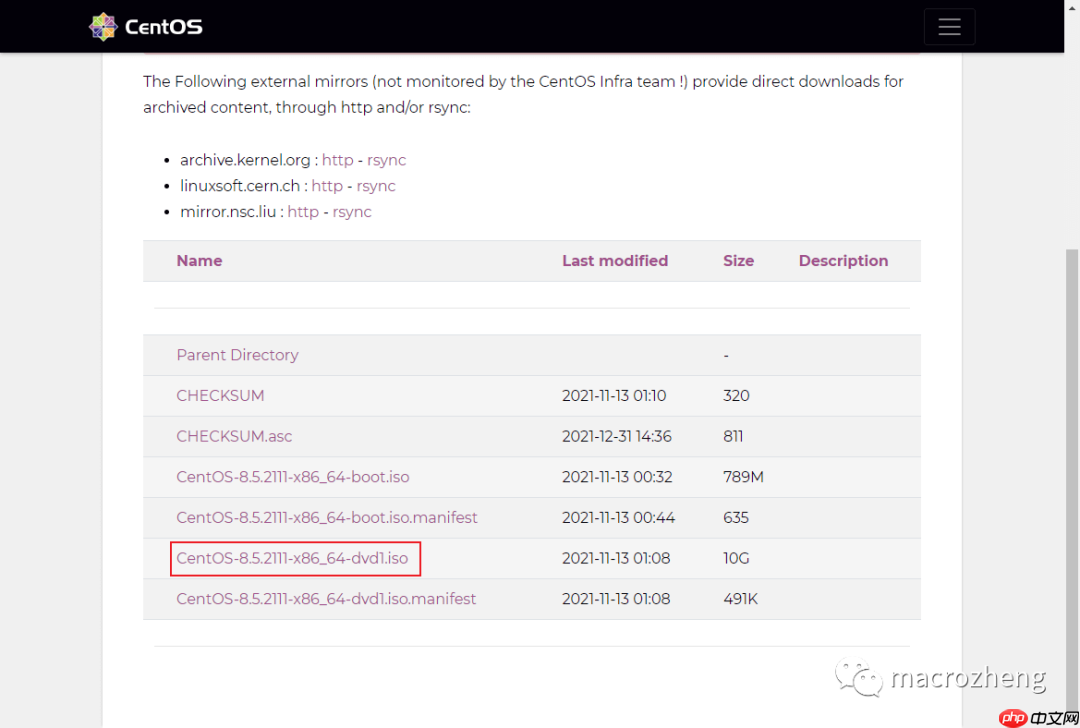This screenshot has height=728, width=1080.
Task: Open the rsync link for linuxsoft.cern.ch
Action: pos(376,186)
